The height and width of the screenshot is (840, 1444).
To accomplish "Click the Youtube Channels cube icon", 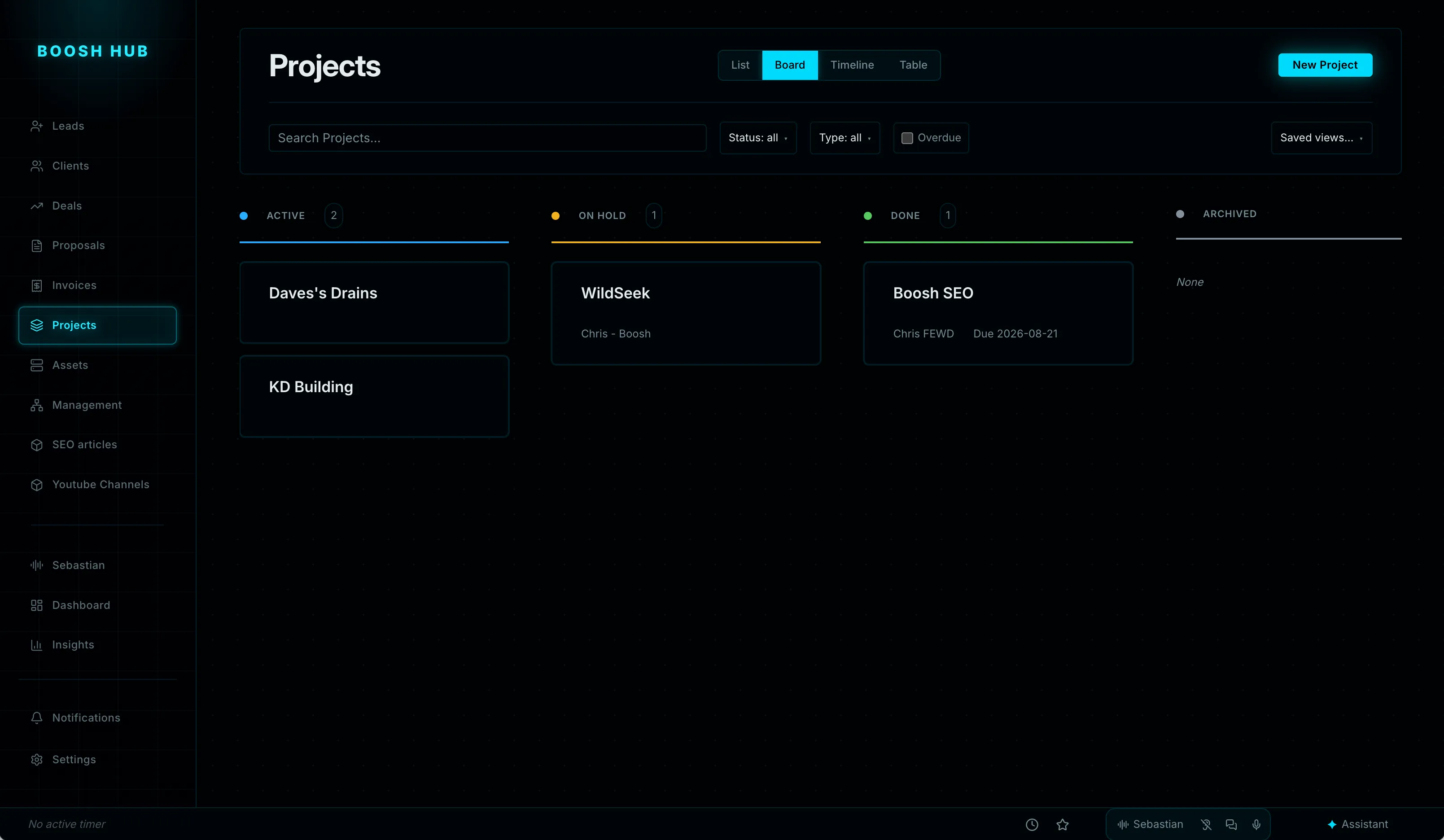I will pyautogui.click(x=37, y=485).
